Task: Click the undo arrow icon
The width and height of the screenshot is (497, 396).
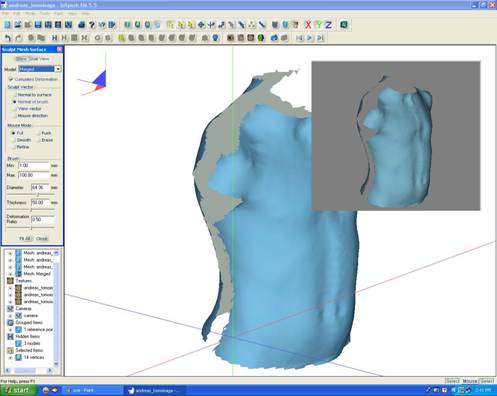Action: pos(8,38)
